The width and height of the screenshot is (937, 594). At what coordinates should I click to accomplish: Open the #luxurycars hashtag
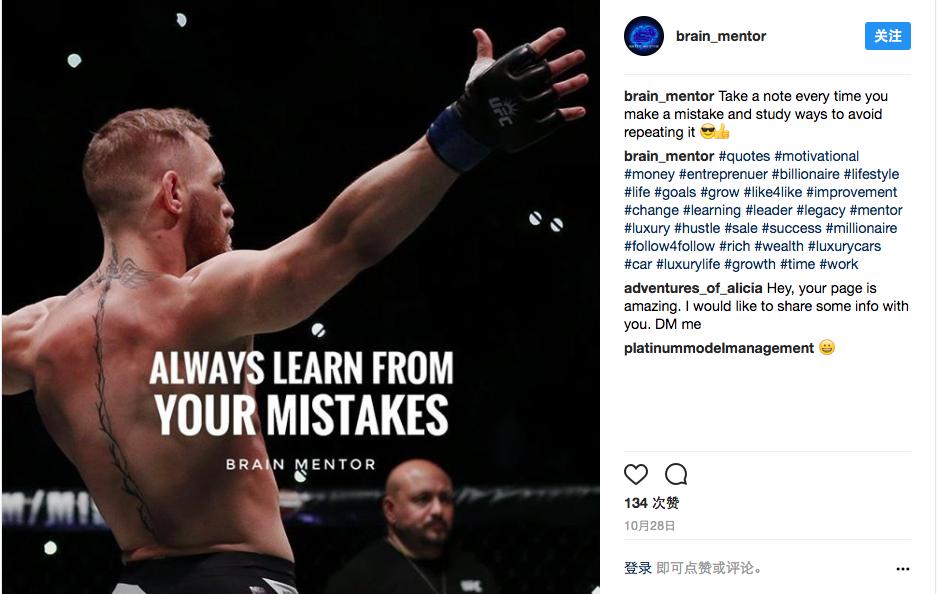coord(844,246)
